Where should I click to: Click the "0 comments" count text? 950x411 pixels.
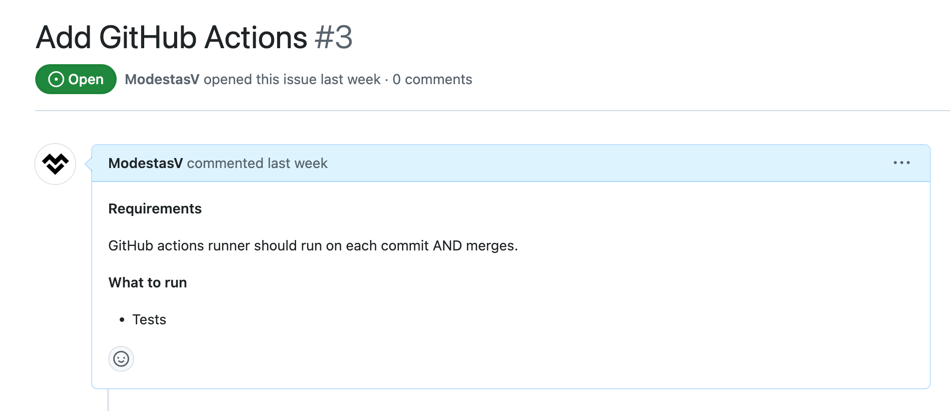tap(432, 79)
